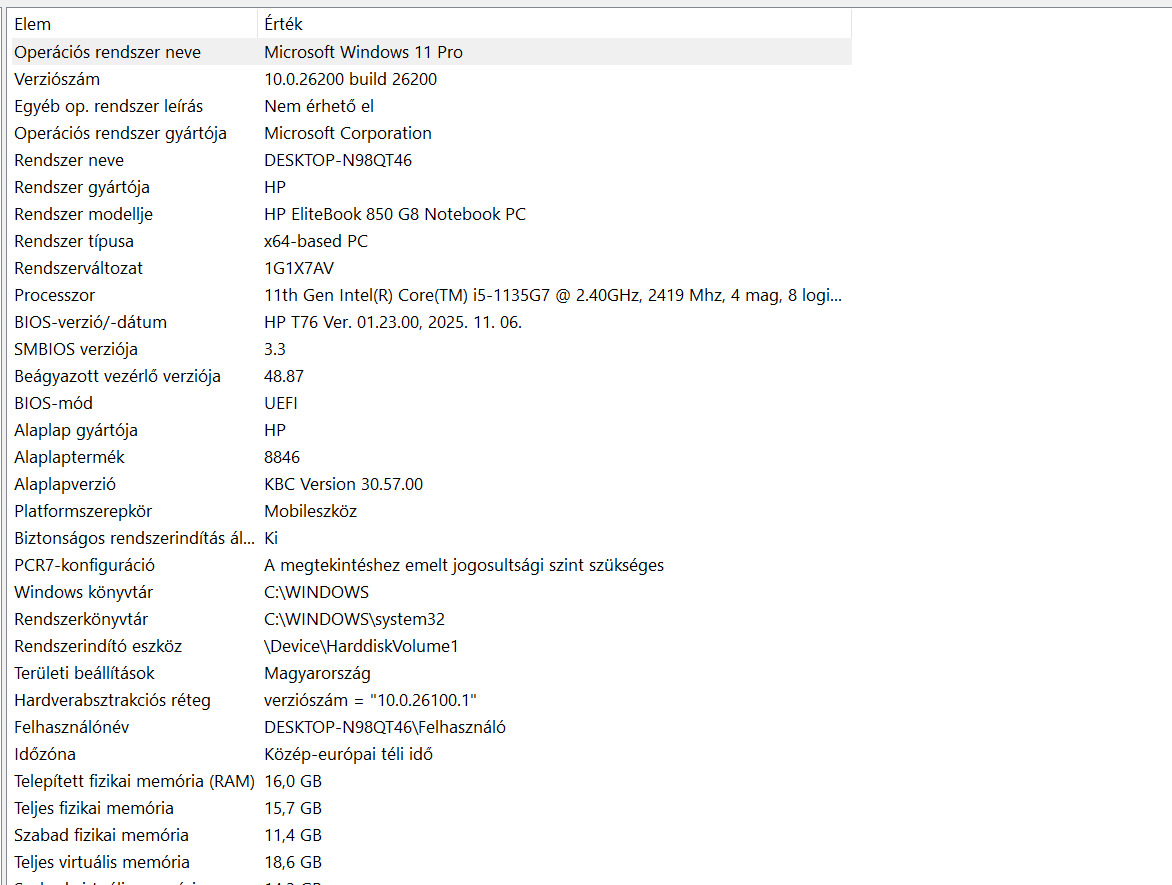
Task: Click the KBC Version 30.57.00 value
Action: (x=343, y=484)
